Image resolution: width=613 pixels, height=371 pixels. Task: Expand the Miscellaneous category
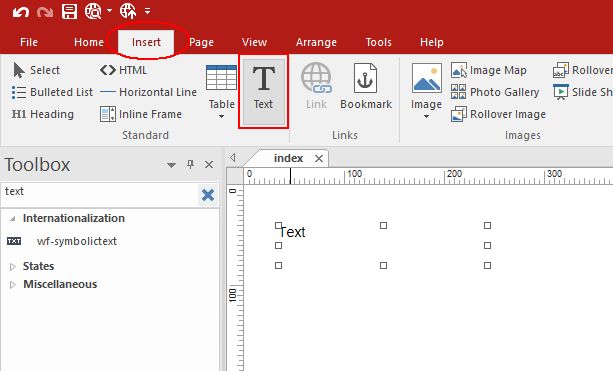pyautogui.click(x=13, y=285)
